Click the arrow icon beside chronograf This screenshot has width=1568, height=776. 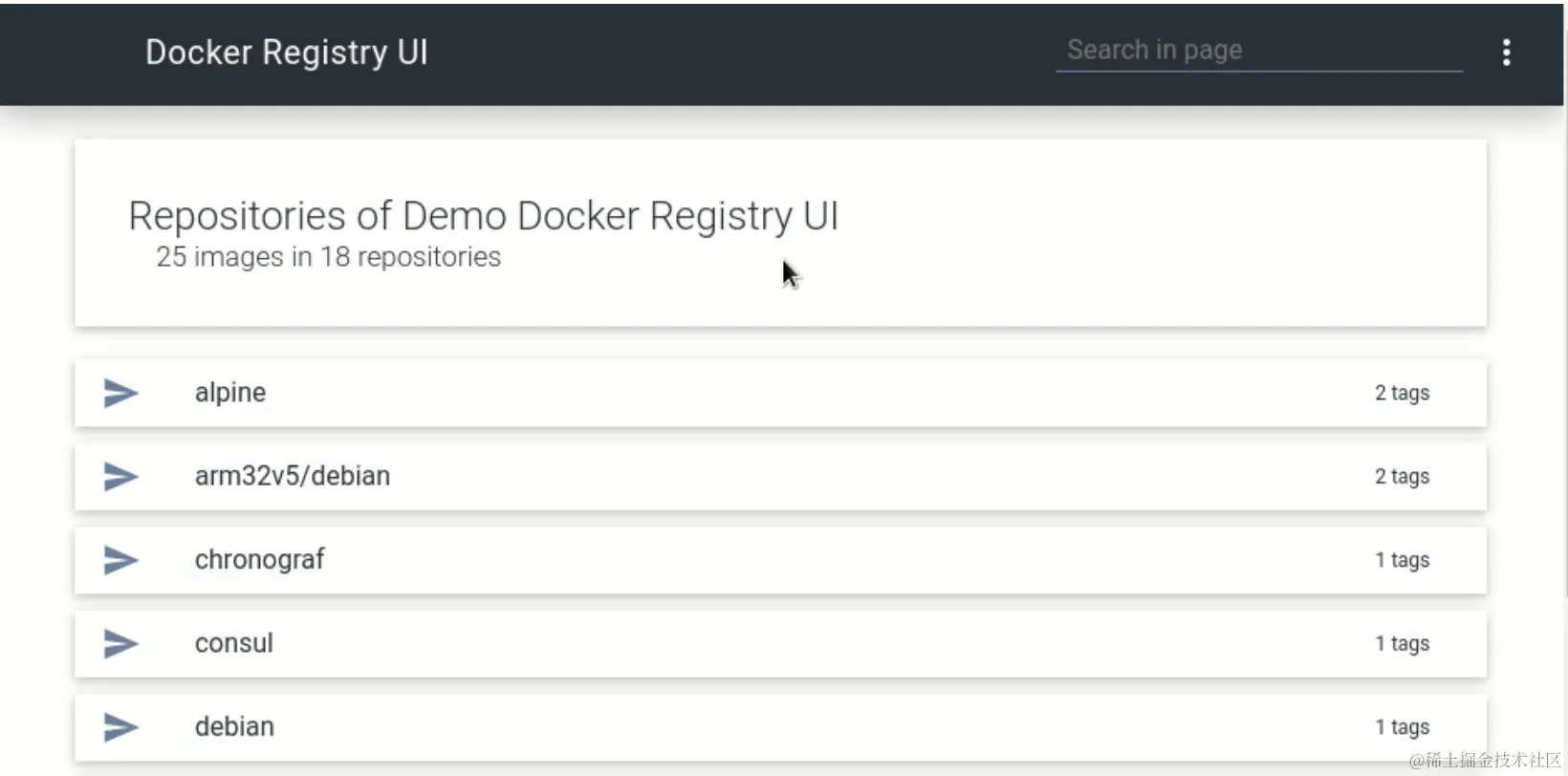[x=121, y=560]
